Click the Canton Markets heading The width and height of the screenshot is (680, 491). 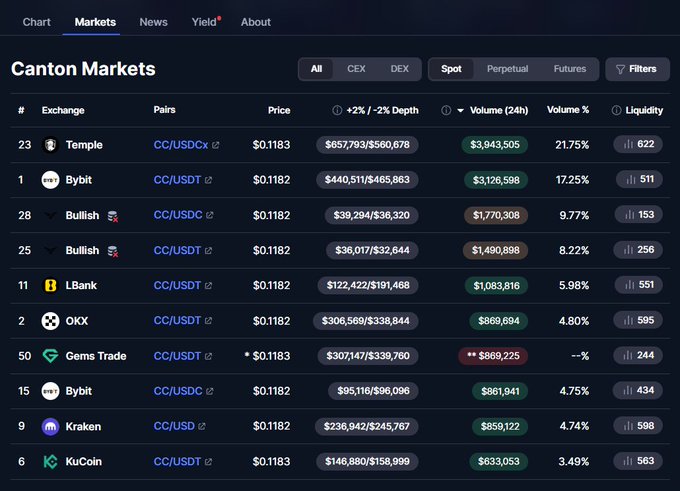(83, 69)
